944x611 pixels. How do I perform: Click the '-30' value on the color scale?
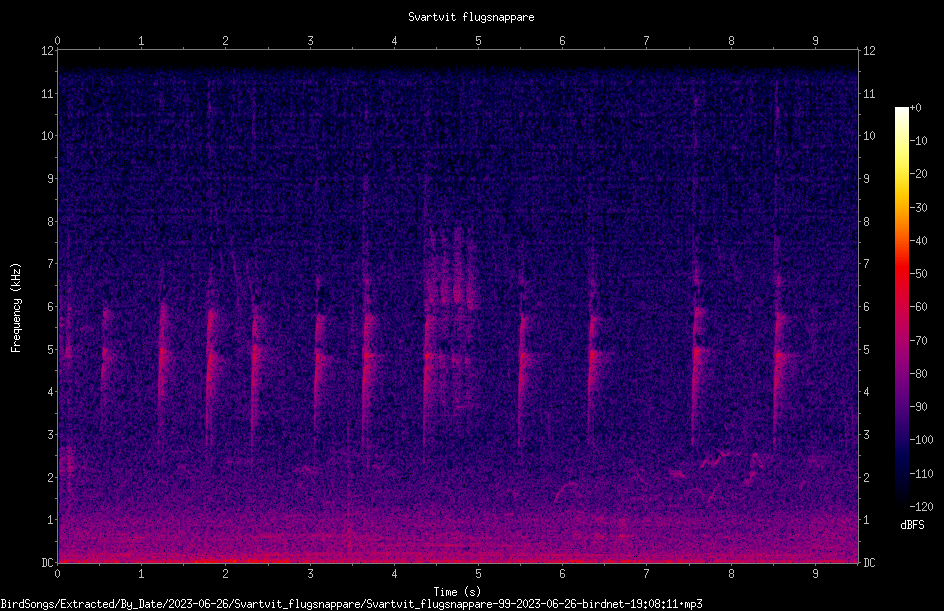918,208
